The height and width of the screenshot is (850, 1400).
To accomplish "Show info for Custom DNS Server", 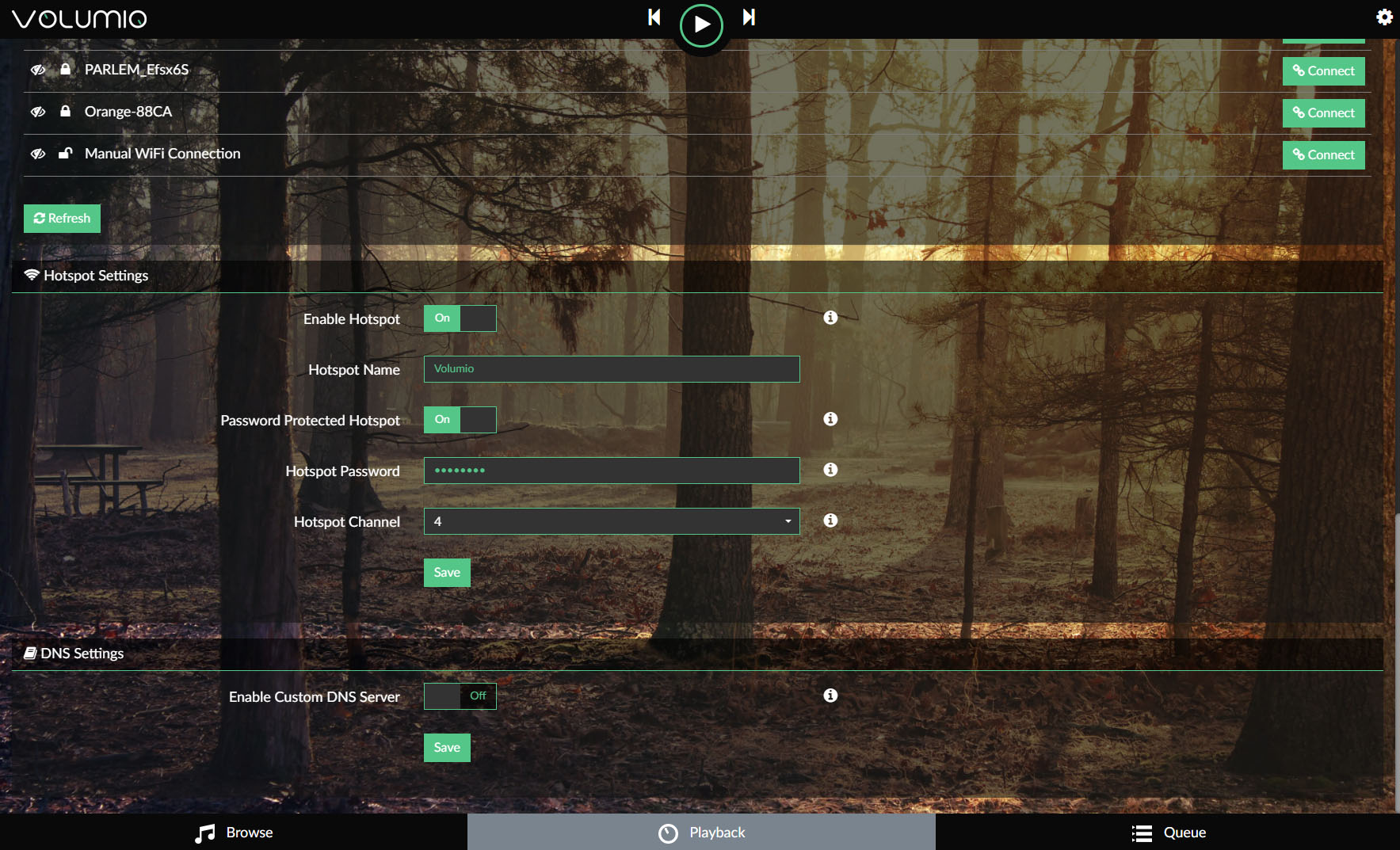I will (x=830, y=696).
